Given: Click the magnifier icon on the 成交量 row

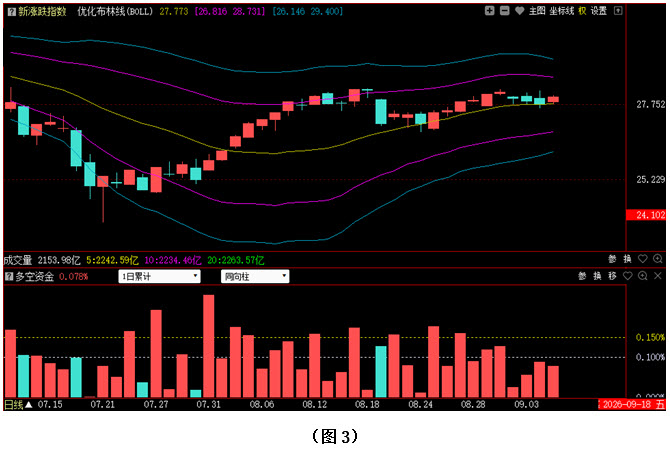Looking at the screenshot, I should pos(658,258).
